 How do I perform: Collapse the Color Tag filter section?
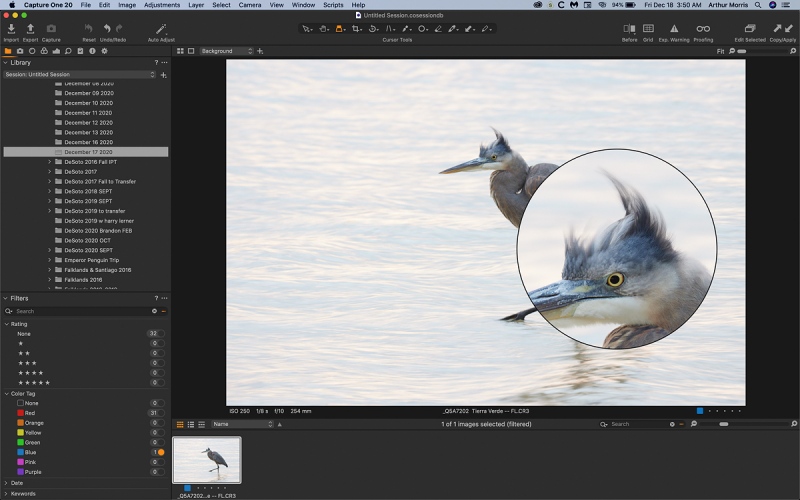[x=7, y=394]
